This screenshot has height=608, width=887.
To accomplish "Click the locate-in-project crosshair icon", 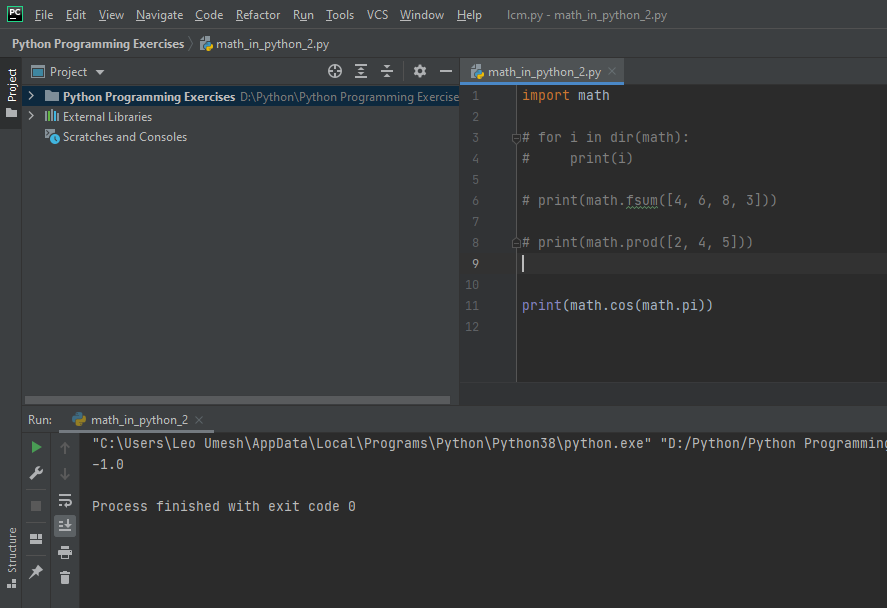I will click(335, 71).
